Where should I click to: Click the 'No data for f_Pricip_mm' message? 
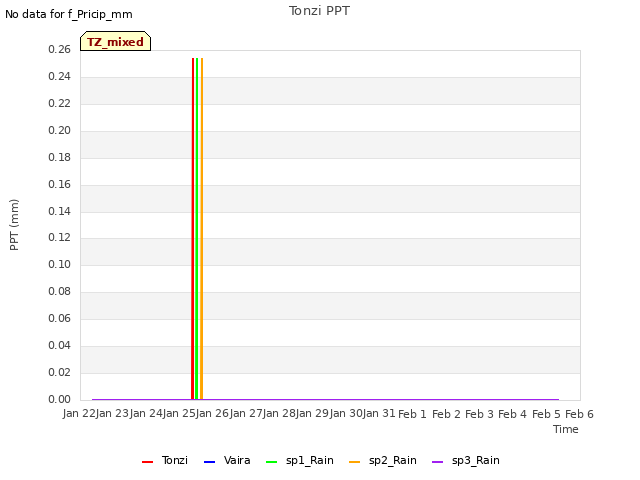tap(69, 14)
